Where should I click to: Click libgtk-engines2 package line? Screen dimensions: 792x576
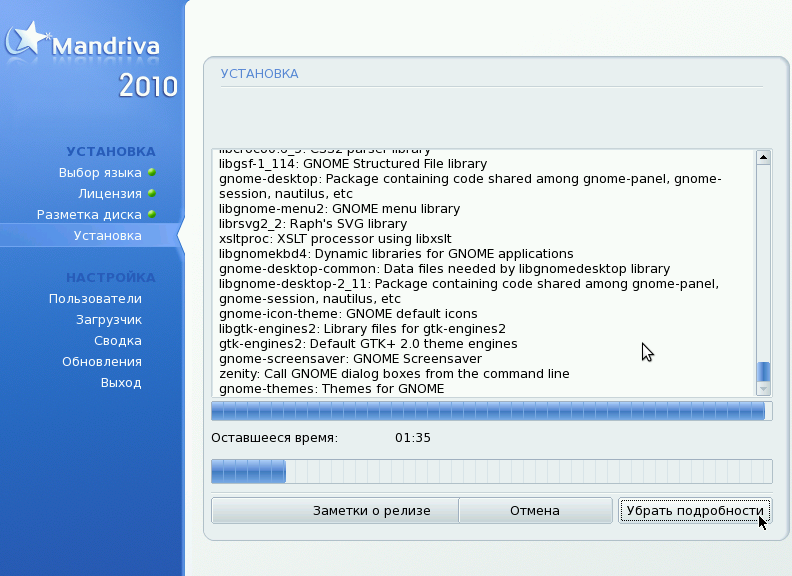(362, 328)
